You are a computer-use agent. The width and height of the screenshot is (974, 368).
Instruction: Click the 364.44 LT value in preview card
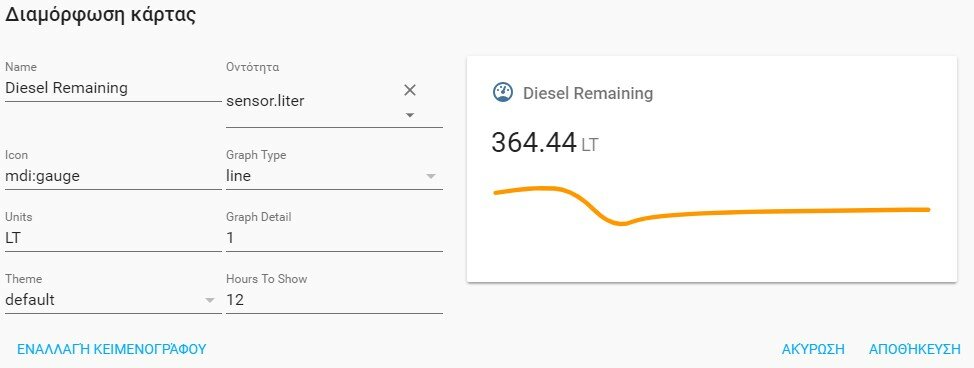545,143
